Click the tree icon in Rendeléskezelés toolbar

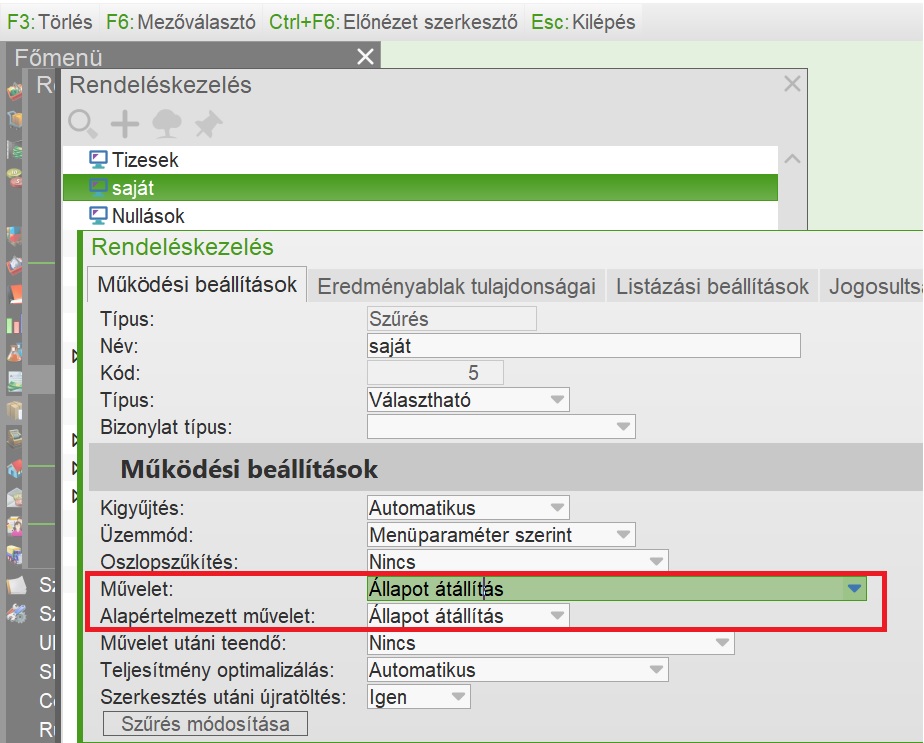pos(166,123)
